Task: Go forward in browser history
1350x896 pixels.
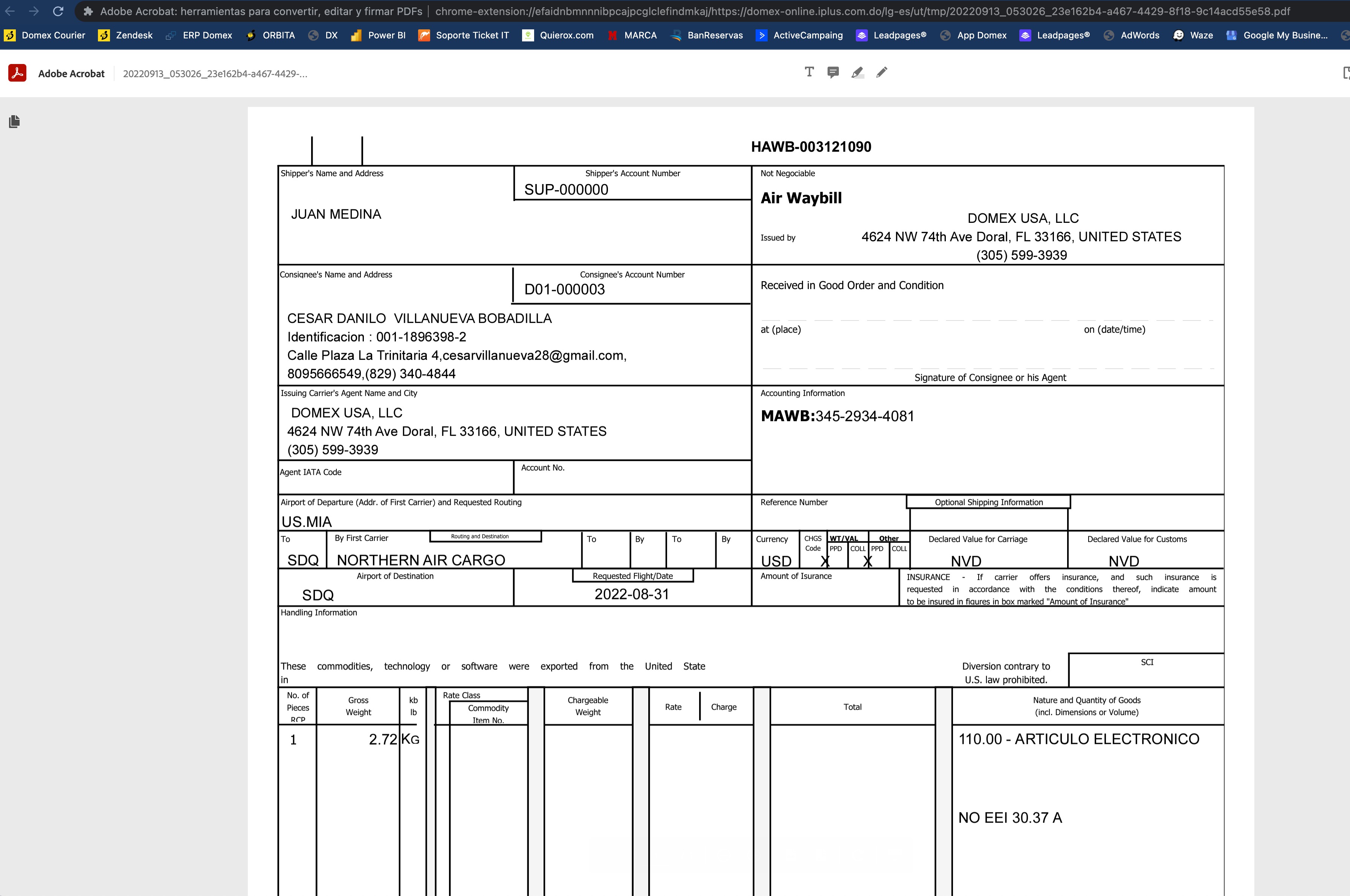Action: click(x=34, y=11)
